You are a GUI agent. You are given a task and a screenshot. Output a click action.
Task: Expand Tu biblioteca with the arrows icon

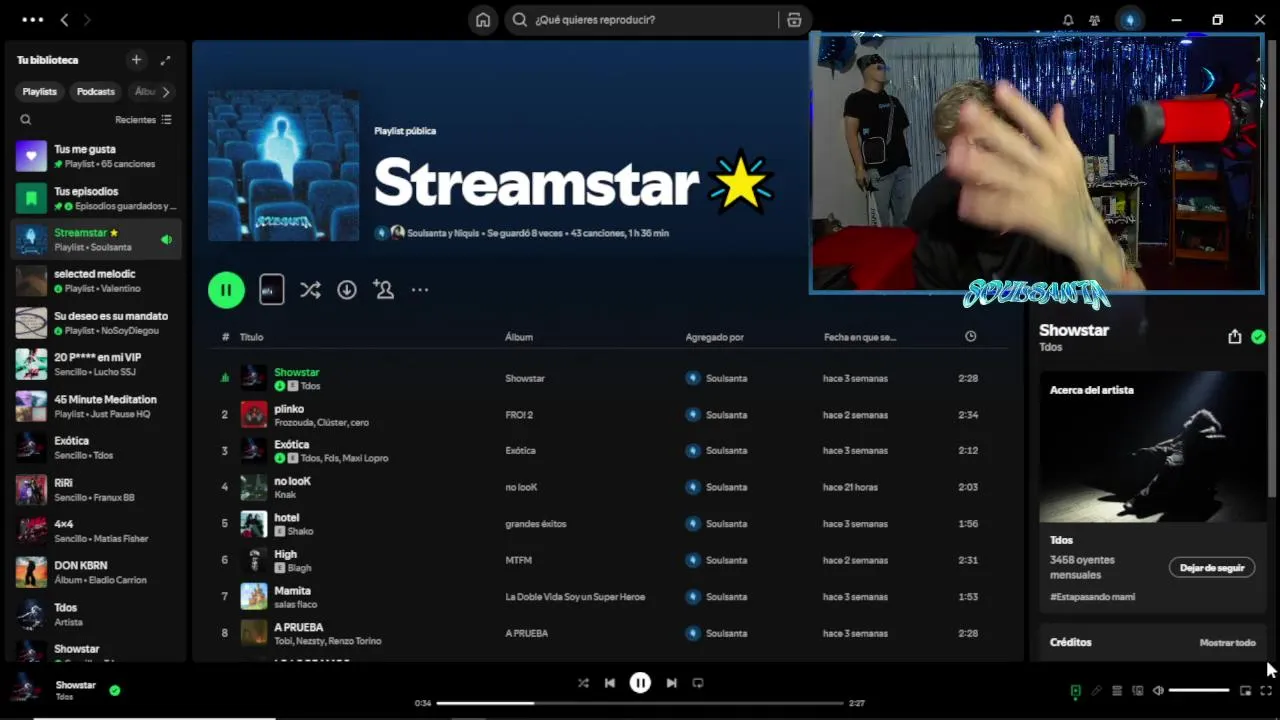(165, 60)
